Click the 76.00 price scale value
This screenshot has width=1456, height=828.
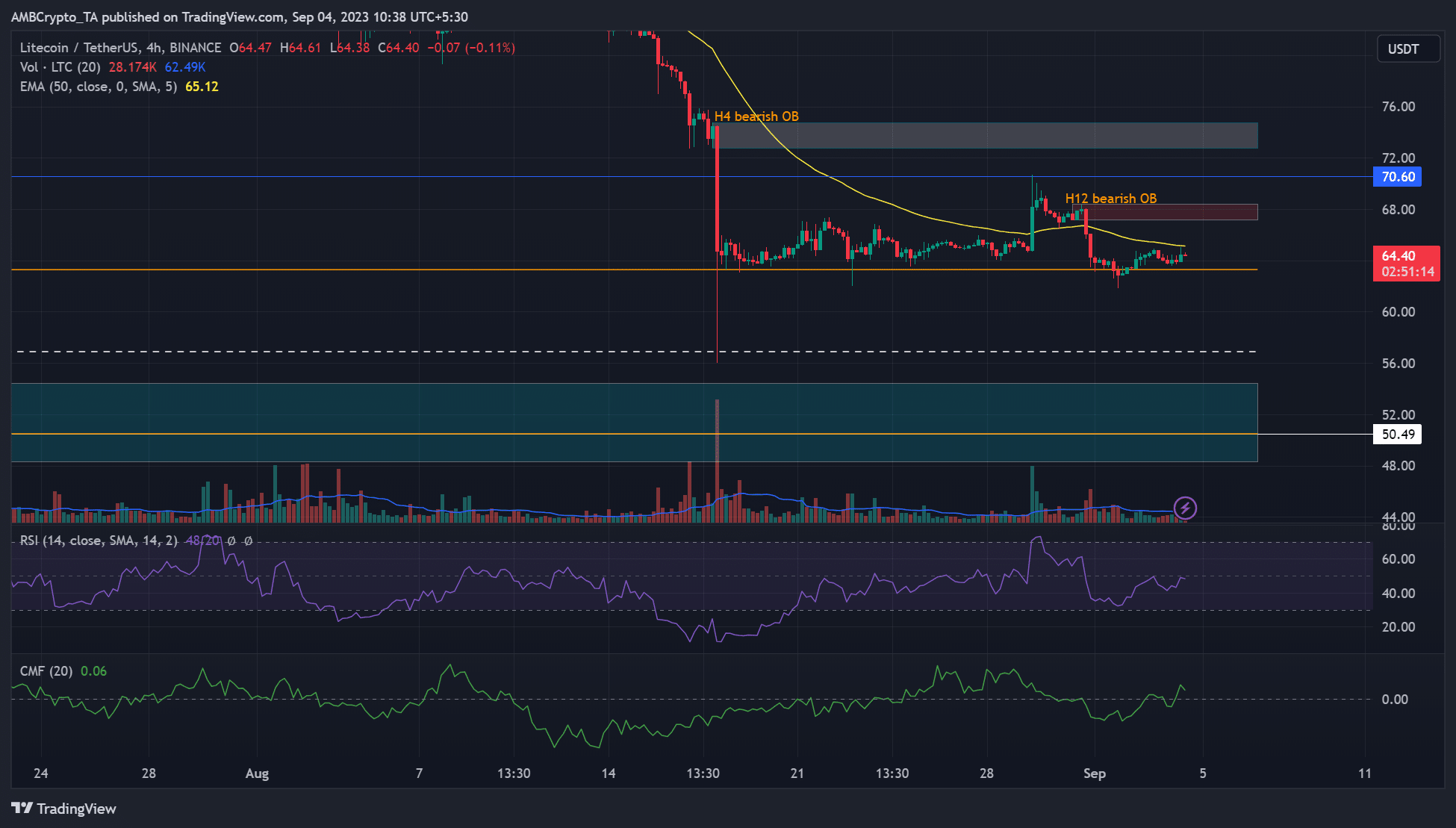click(1398, 107)
